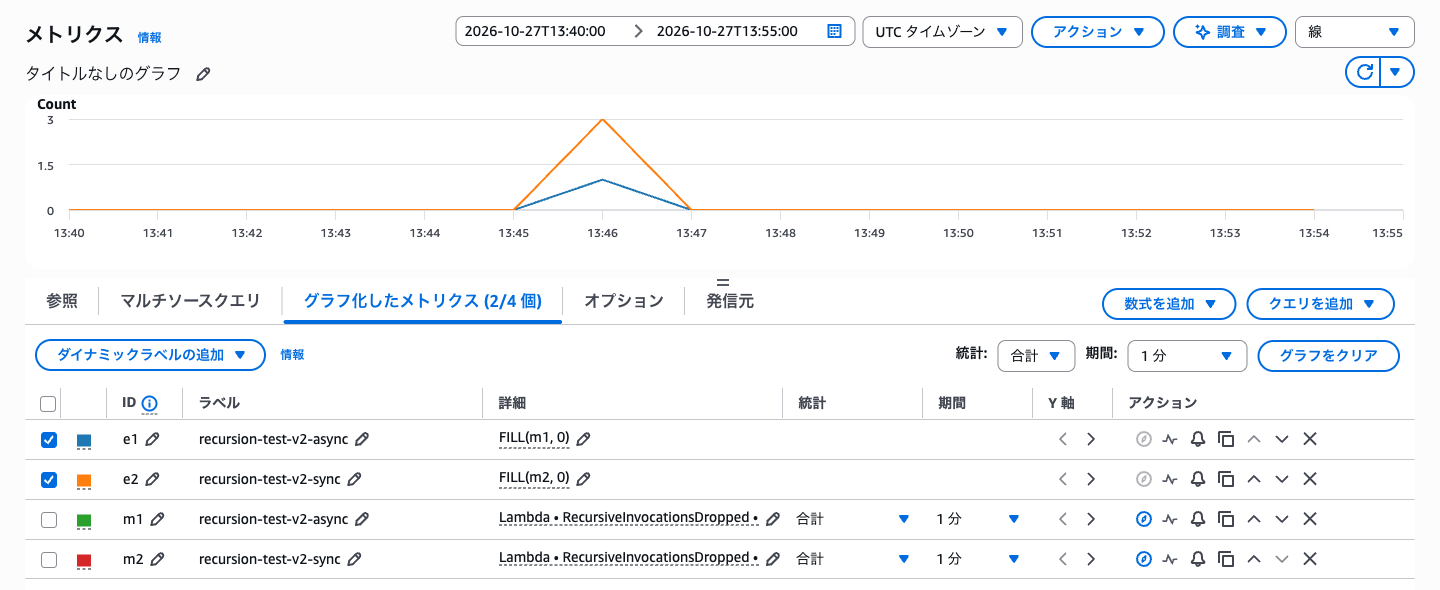
Task: Switch to the 参照 tab
Action: pos(62,300)
